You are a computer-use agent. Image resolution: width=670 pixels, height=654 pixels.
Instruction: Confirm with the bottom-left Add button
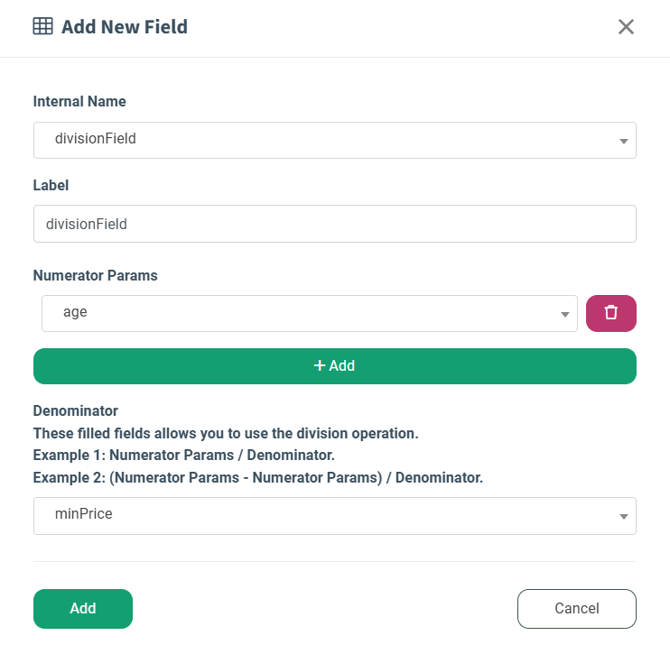coord(83,609)
